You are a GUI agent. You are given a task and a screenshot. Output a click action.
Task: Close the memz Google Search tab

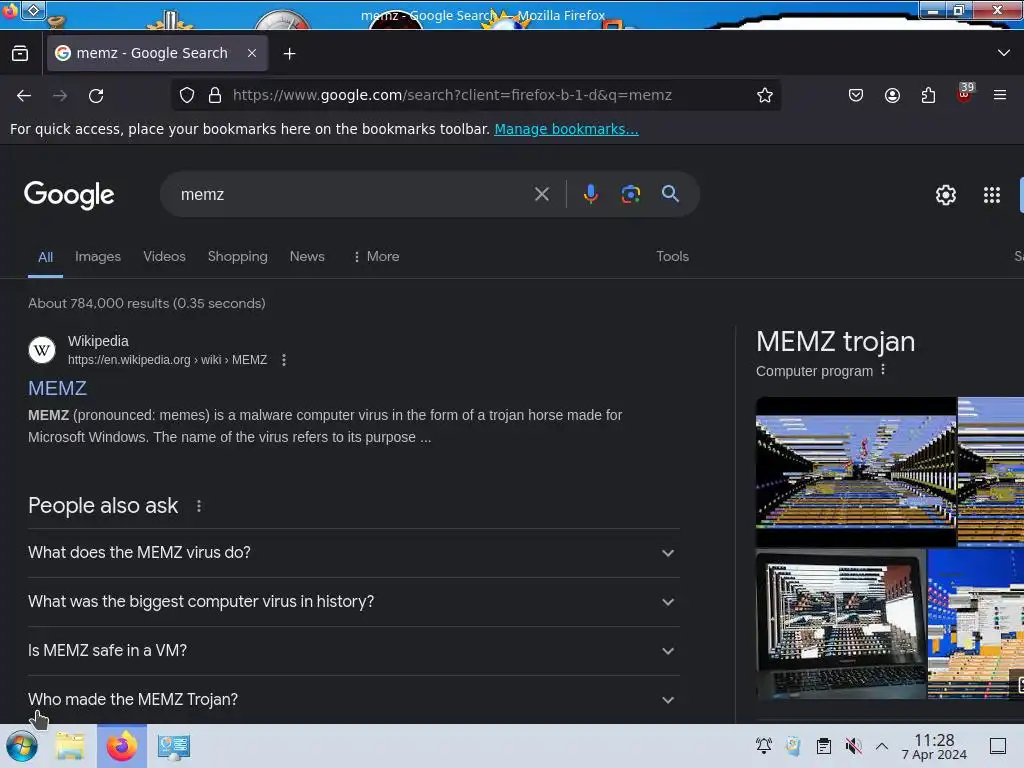[251, 53]
